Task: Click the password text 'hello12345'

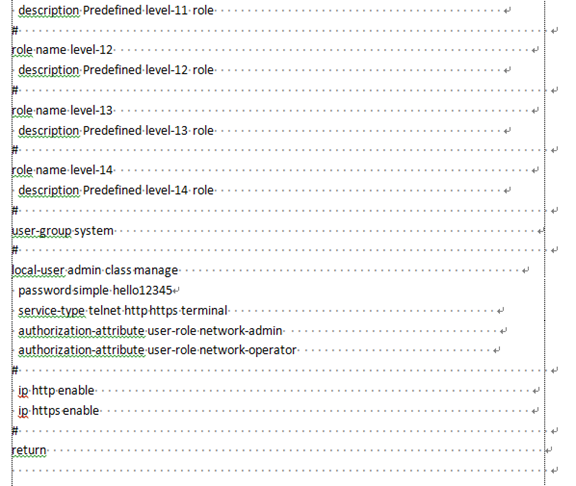Action: [142, 290]
